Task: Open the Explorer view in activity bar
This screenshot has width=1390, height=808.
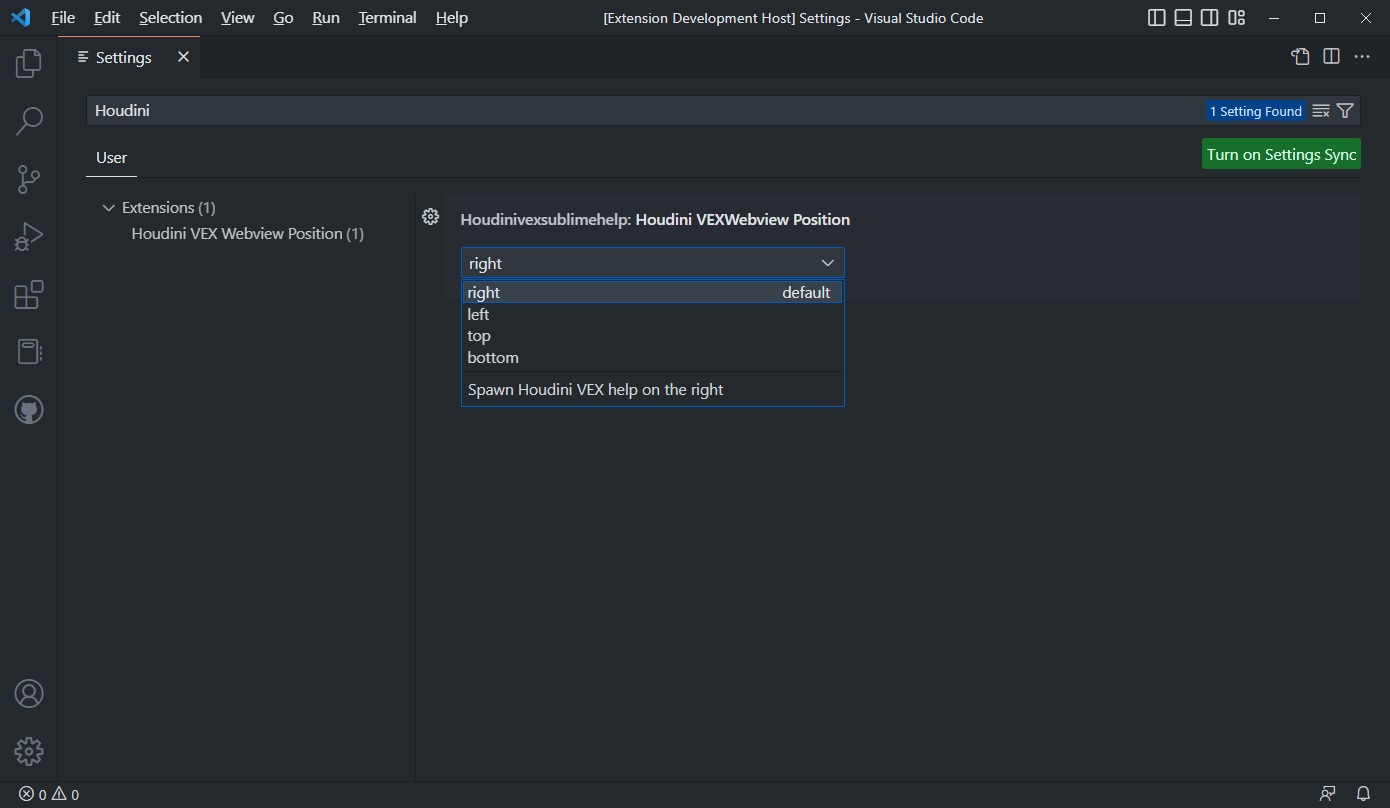Action: 29,64
